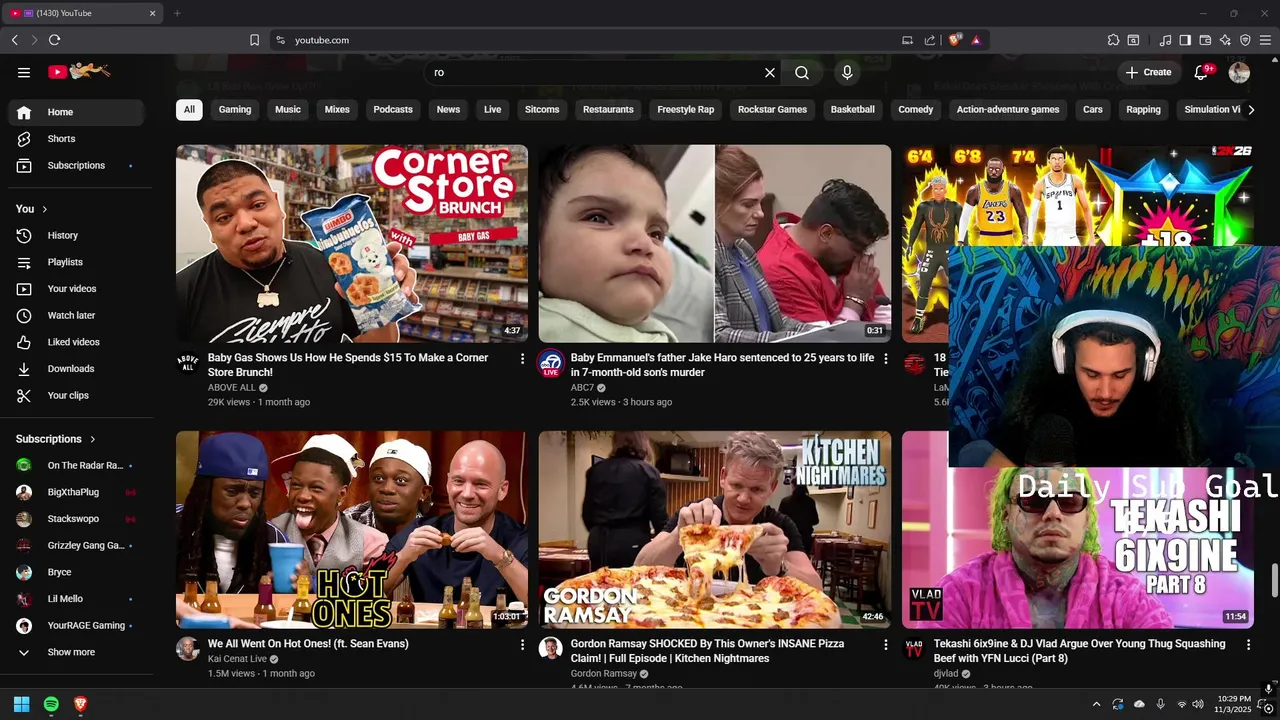Bookmark this page icon

click(254, 40)
